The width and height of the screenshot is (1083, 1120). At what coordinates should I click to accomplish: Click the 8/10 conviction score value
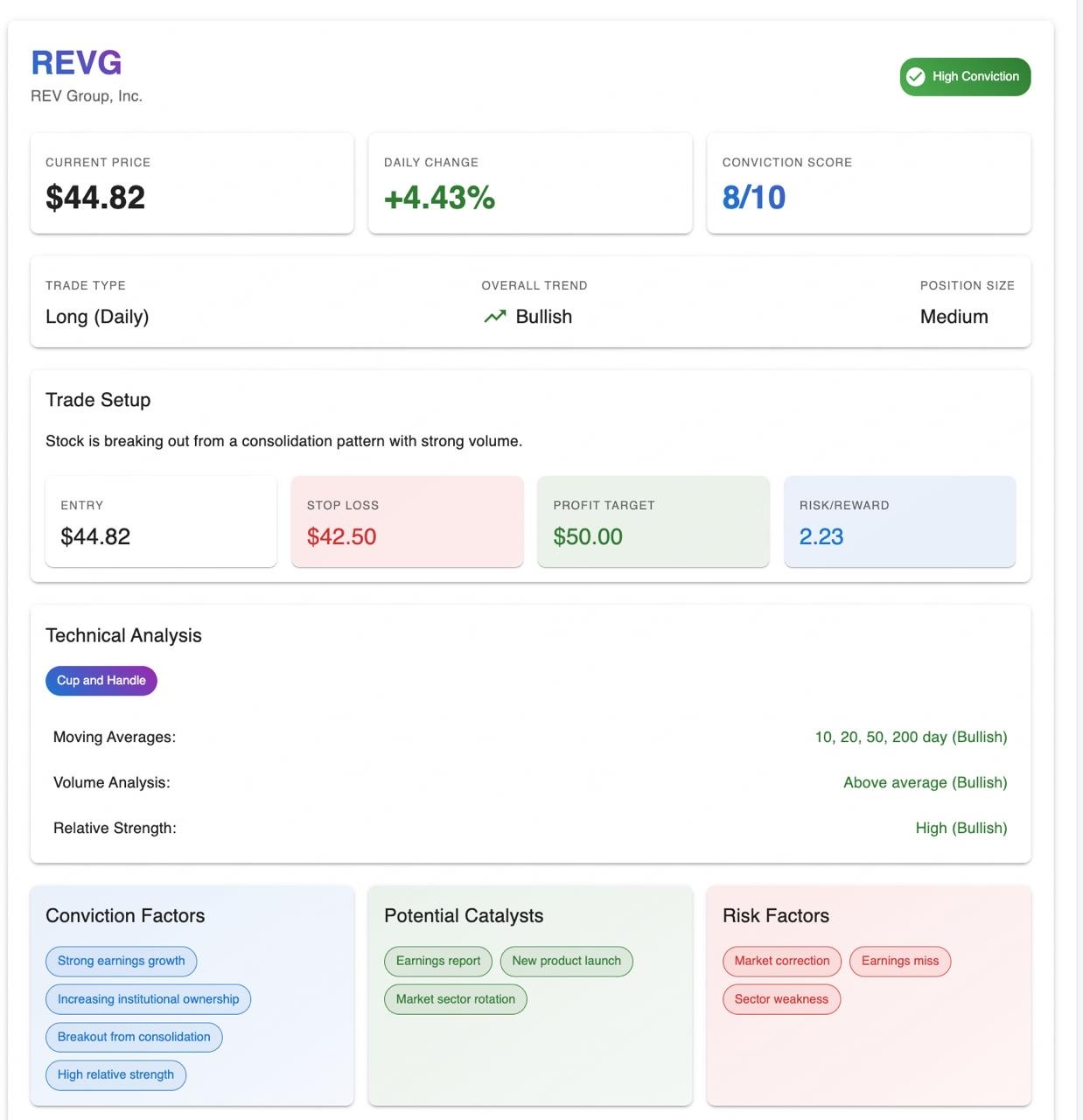tap(754, 198)
